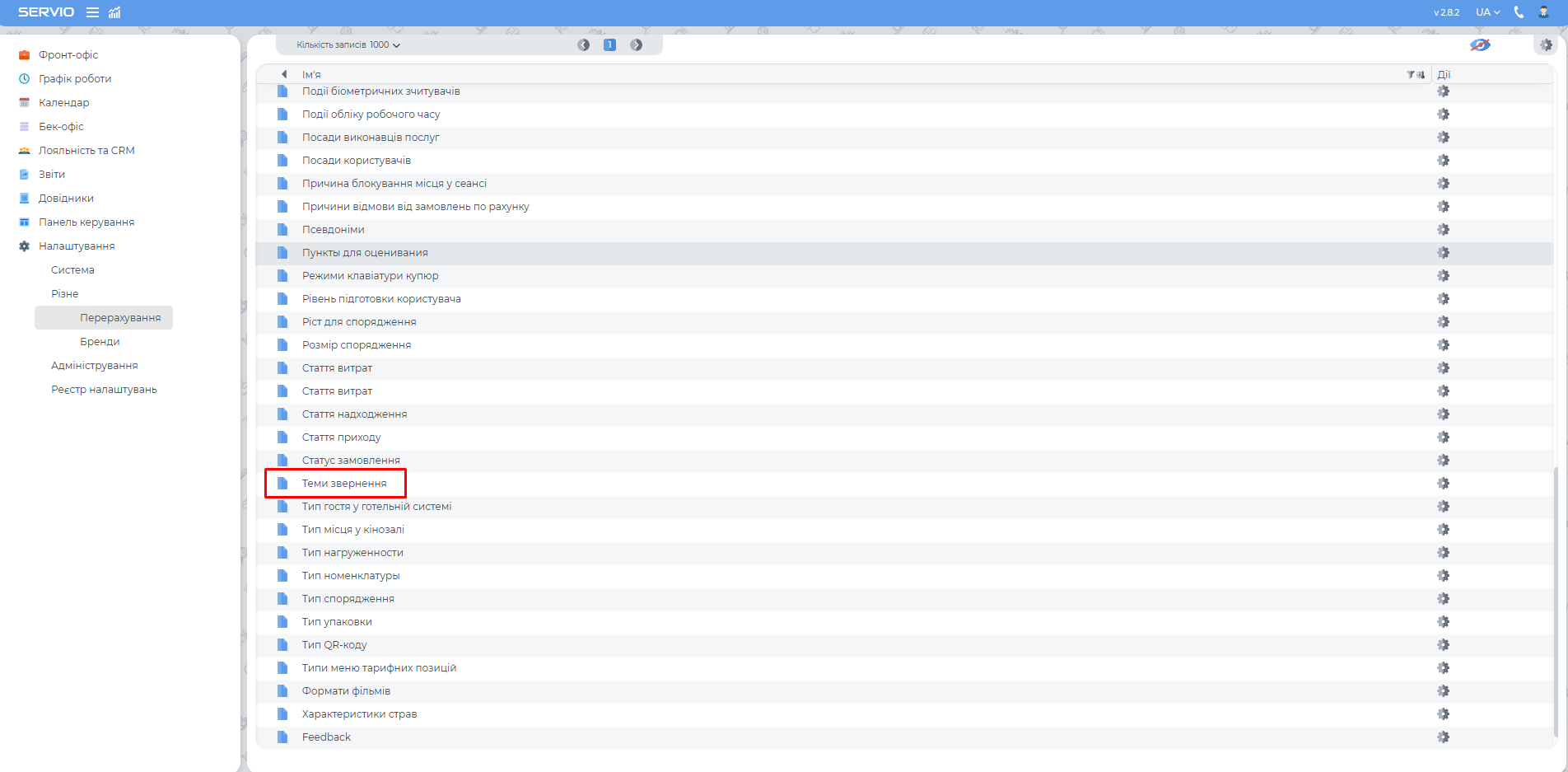
Task: Go to previous page arrow in pagination
Action: tap(584, 45)
